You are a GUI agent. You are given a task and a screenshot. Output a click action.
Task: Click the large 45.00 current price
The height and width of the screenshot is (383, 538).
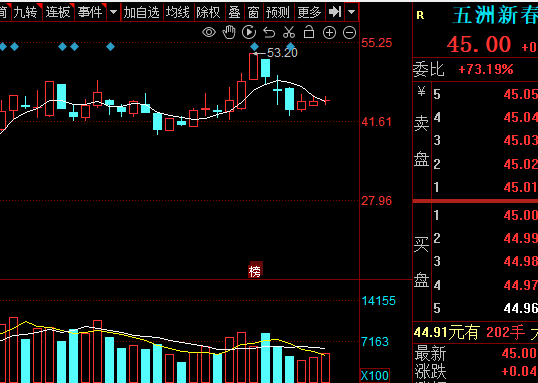479,44
